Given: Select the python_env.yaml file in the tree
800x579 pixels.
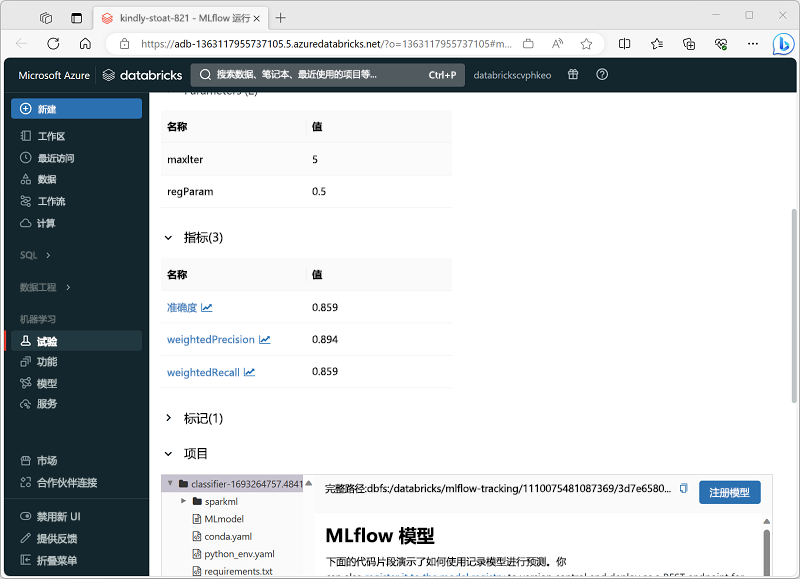Looking at the screenshot, I should [239, 554].
